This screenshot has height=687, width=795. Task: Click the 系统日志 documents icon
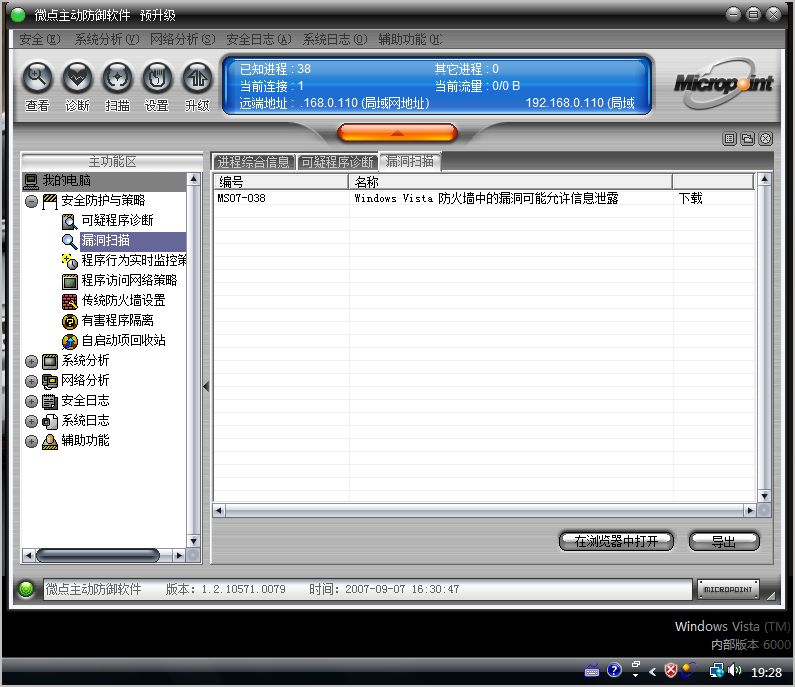[x=50, y=421]
